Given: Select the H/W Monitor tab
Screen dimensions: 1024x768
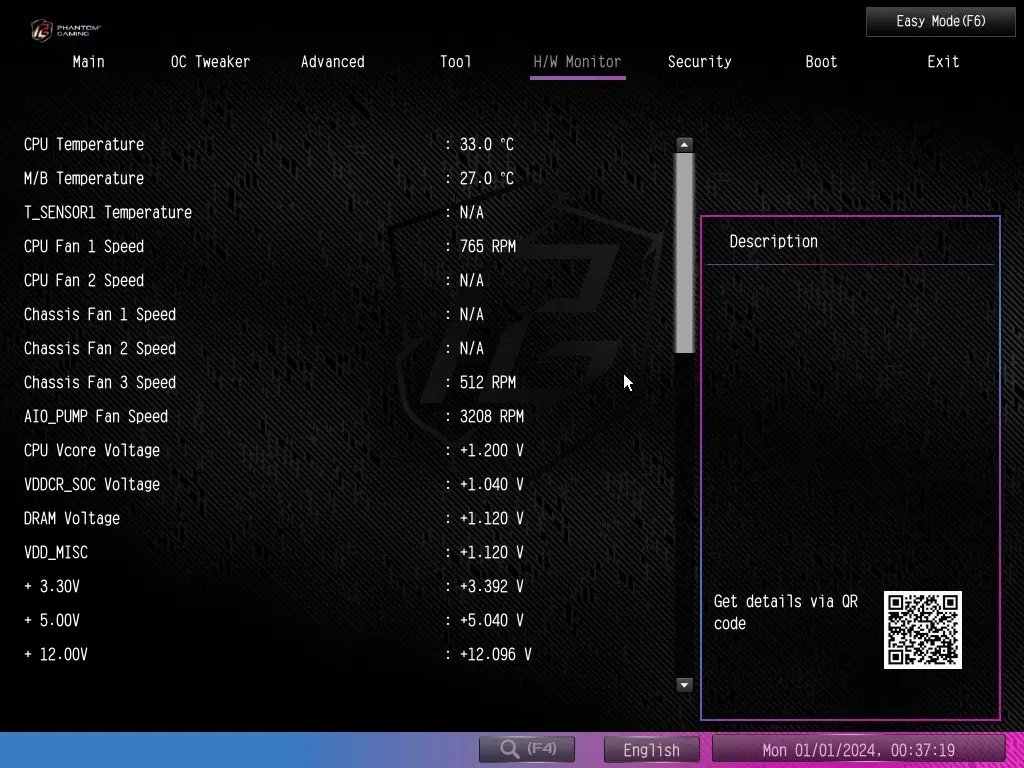Looking at the screenshot, I should tap(577, 62).
